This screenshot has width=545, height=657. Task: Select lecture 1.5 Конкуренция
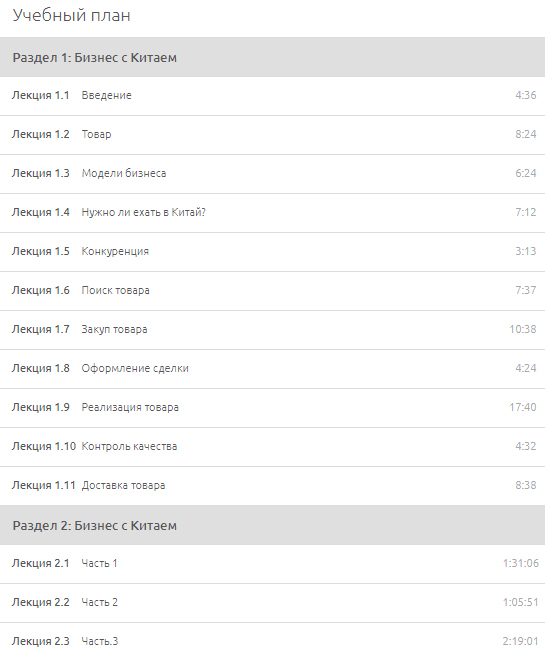click(272, 252)
